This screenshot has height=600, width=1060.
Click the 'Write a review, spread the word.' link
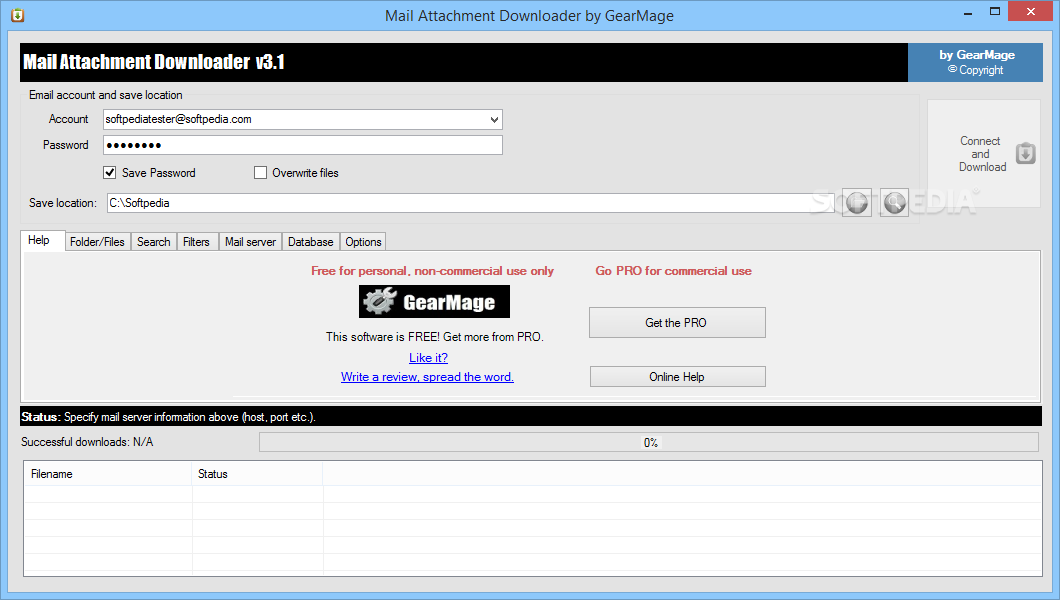[x=427, y=377]
